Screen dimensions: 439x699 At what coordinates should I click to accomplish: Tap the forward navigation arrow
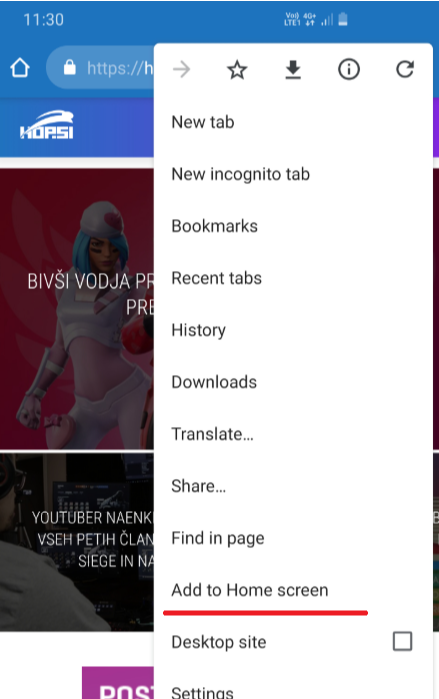click(181, 70)
